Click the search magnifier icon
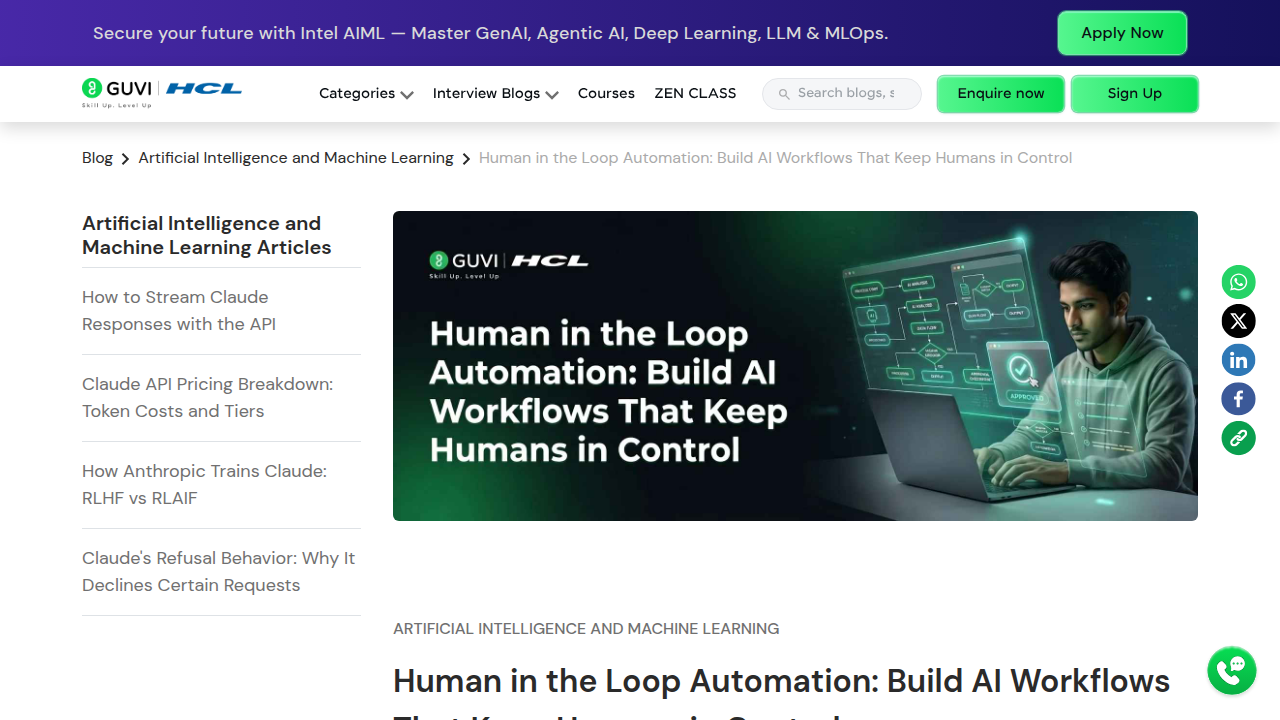This screenshot has height=720, width=1280. [784, 94]
